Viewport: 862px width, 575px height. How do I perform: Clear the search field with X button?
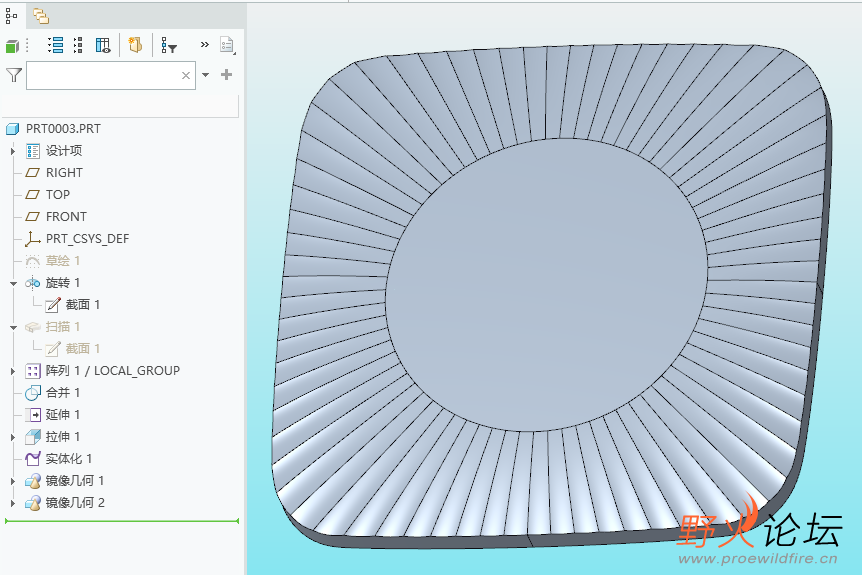pyautogui.click(x=186, y=75)
